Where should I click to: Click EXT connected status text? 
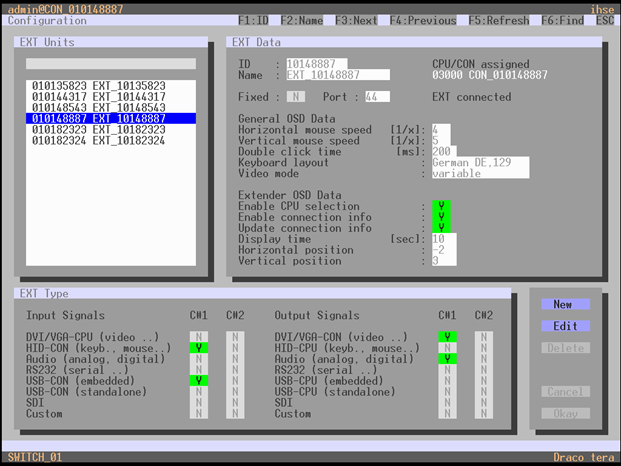pyautogui.click(x=472, y=97)
